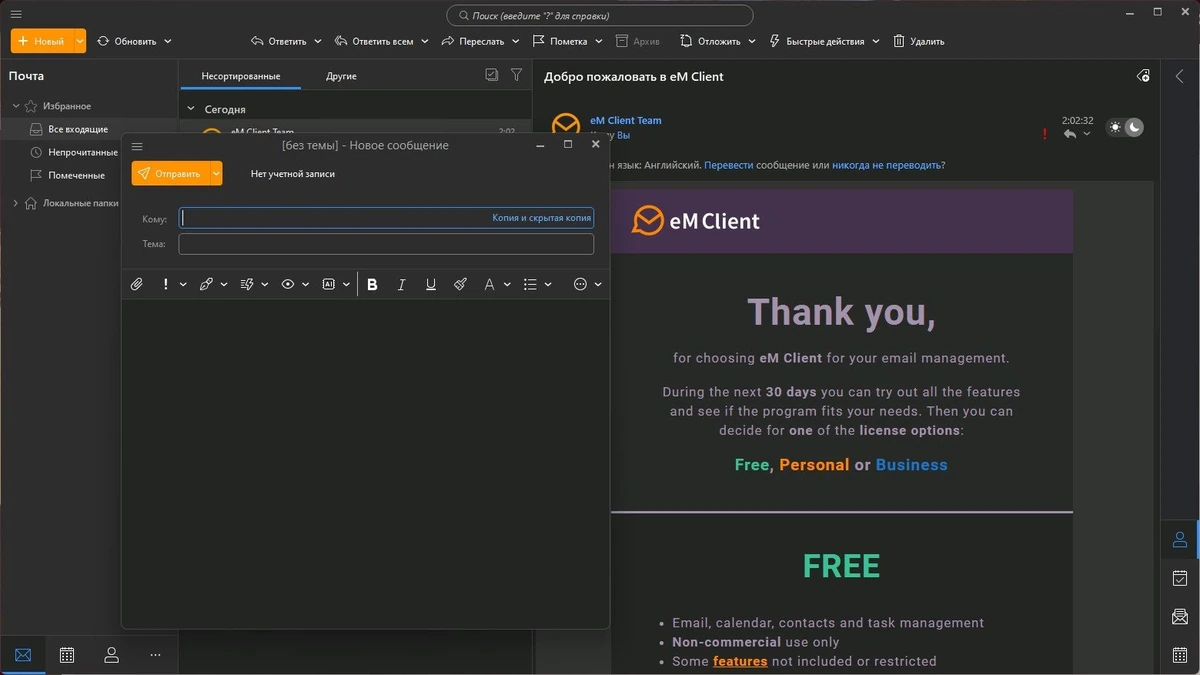Viewport: 1200px width, 675px height.
Task: Open the Пометка dropdown arrow
Action: 599,41
